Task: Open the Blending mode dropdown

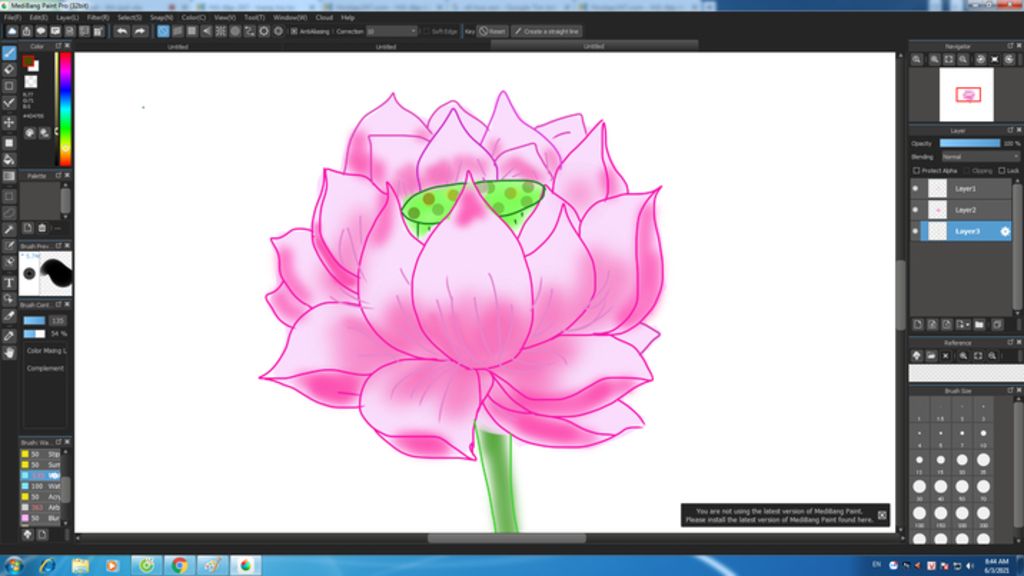Action: click(980, 157)
